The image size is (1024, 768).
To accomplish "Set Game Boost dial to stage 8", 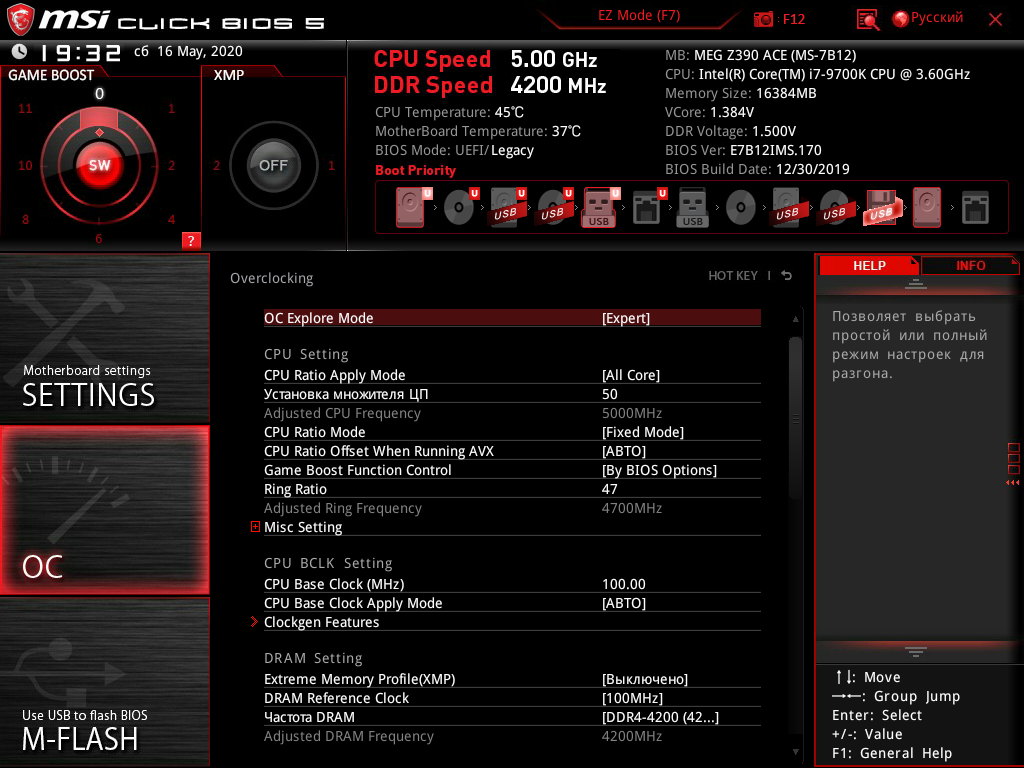I will click(x=25, y=219).
